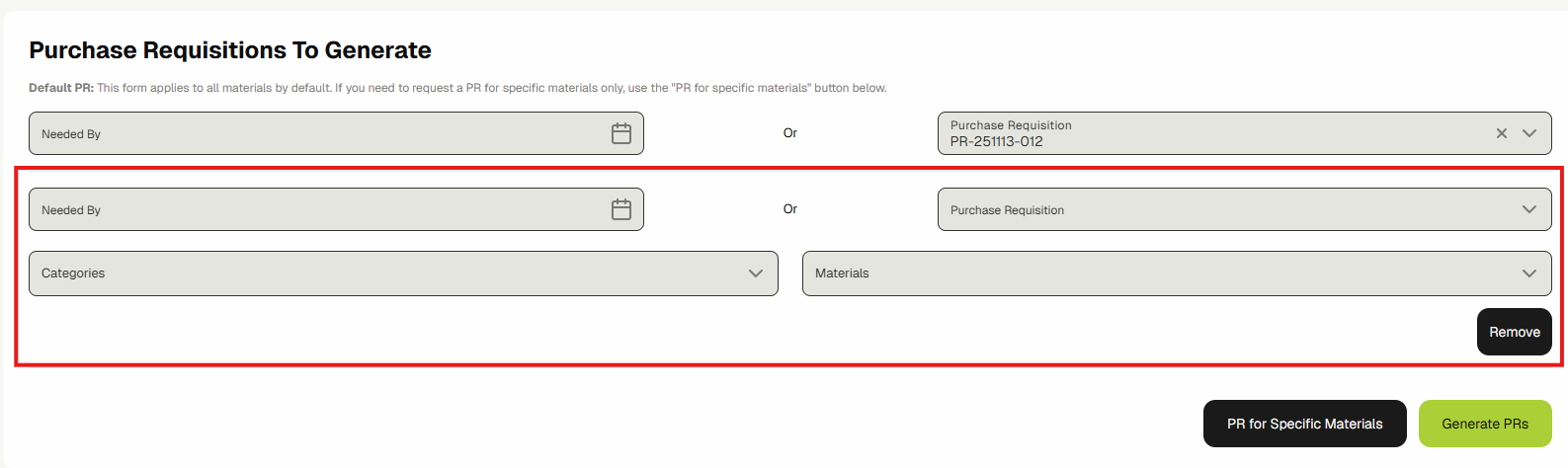Focus Needed By field above Categories
Image resolution: width=1568 pixels, height=468 pixels.
pyautogui.click(x=316, y=209)
